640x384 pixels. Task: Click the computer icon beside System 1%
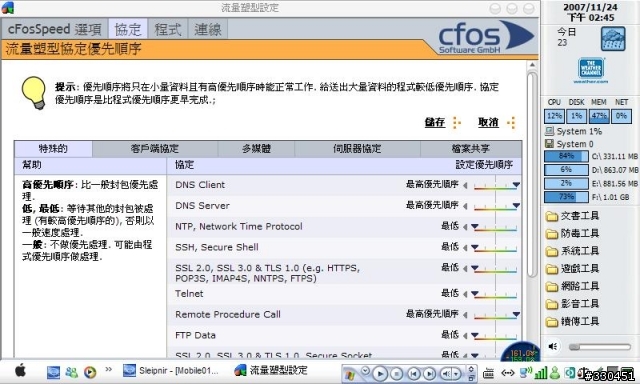click(x=549, y=131)
